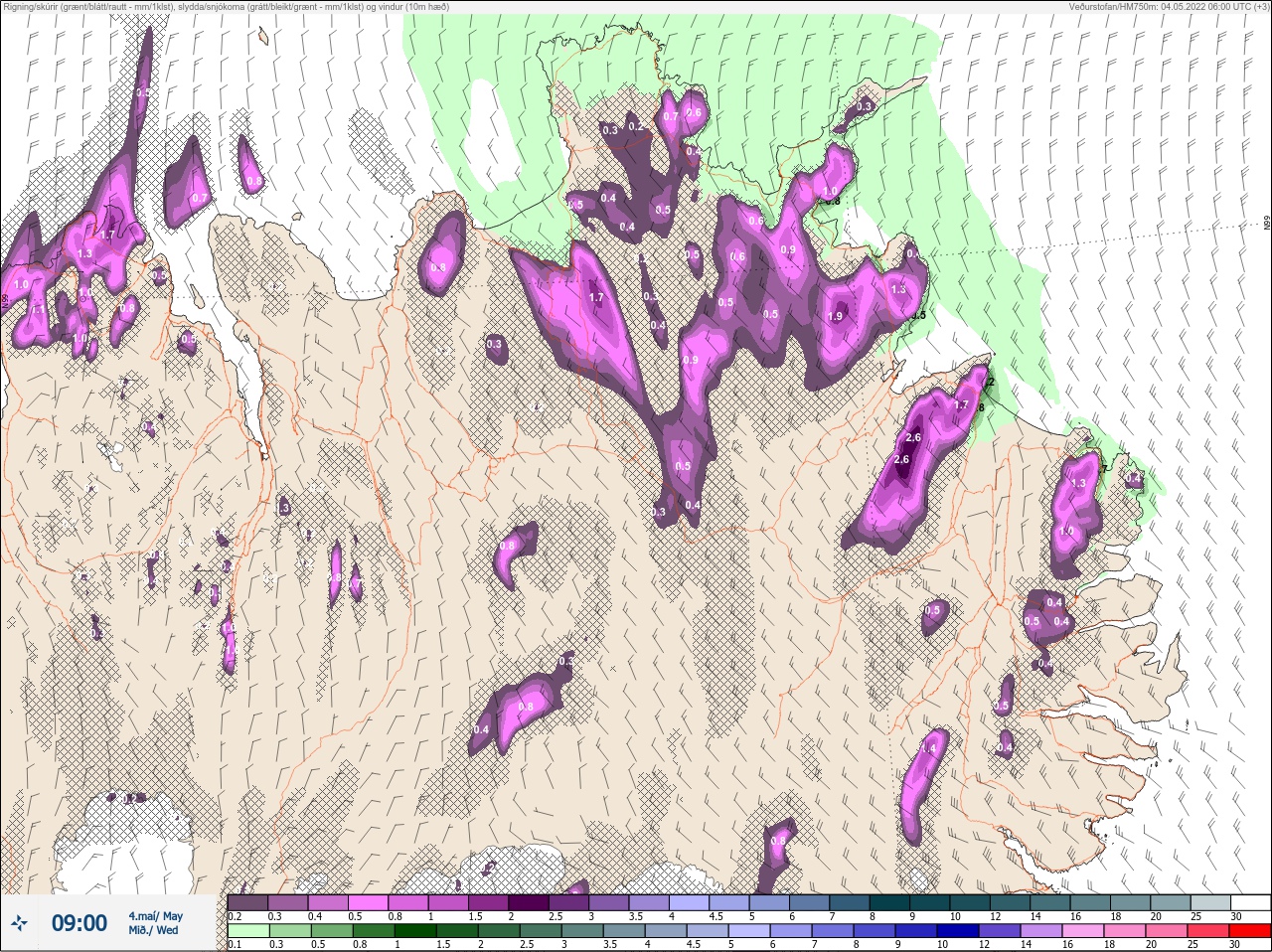The image size is (1272, 952).
Task: Pick the bright pink swatch at 0.5 in the upper scale
Action: coord(369,902)
